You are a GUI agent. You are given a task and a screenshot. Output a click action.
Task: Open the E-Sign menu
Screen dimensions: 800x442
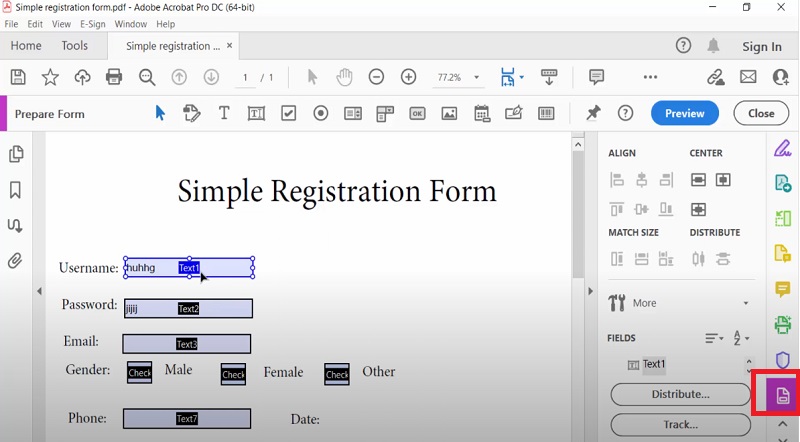pyautogui.click(x=93, y=24)
